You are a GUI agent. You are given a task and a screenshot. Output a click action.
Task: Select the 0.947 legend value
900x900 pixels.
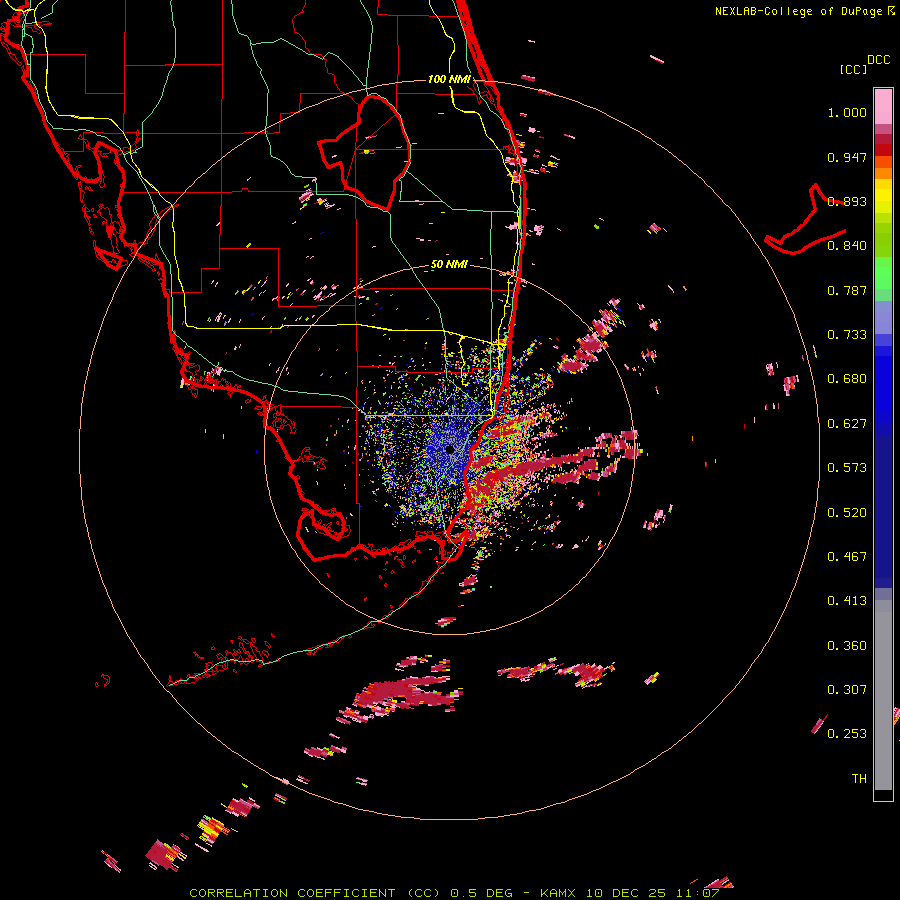coord(847,157)
